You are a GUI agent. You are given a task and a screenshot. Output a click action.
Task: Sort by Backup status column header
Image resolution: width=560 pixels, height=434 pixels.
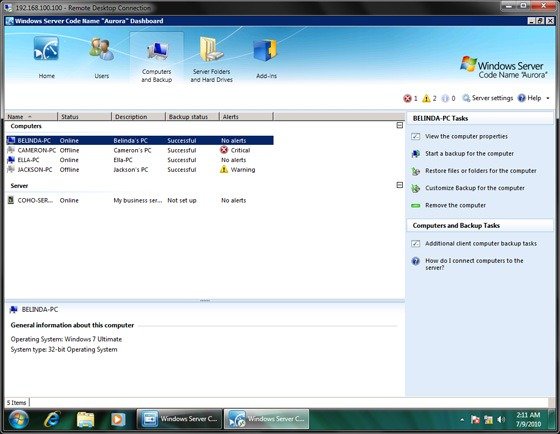click(x=192, y=116)
